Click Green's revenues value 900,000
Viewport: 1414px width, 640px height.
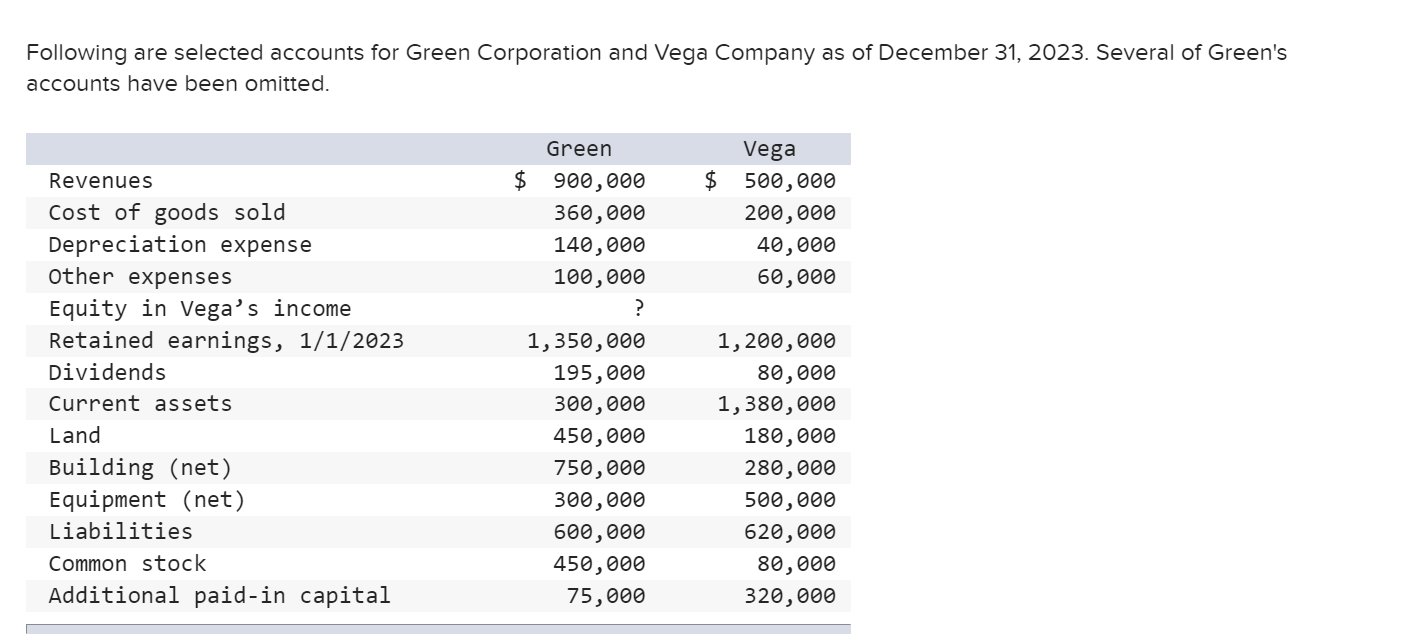coord(599,181)
